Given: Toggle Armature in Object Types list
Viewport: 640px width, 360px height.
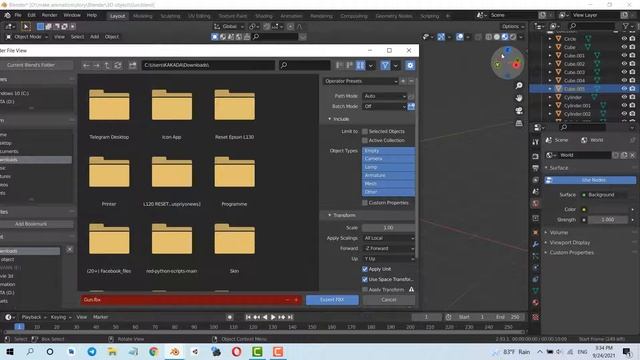Looking at the screenshot, I should pos(388,176).
